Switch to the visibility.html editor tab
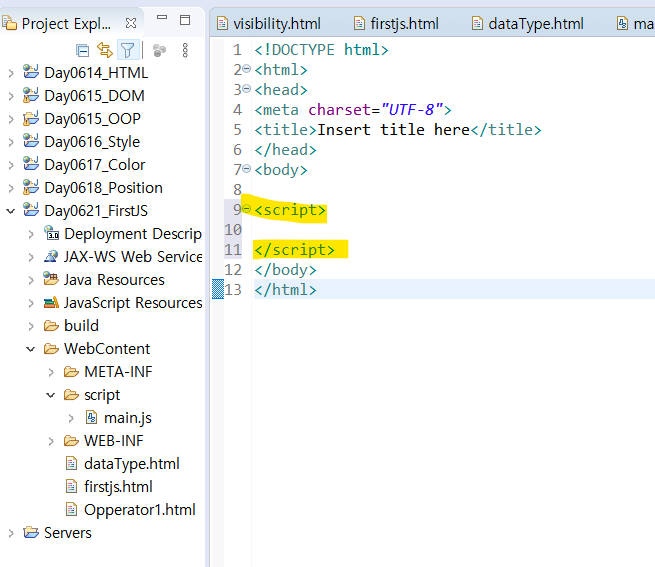Screen dimensions: 655x567 [x=269, y=24]
